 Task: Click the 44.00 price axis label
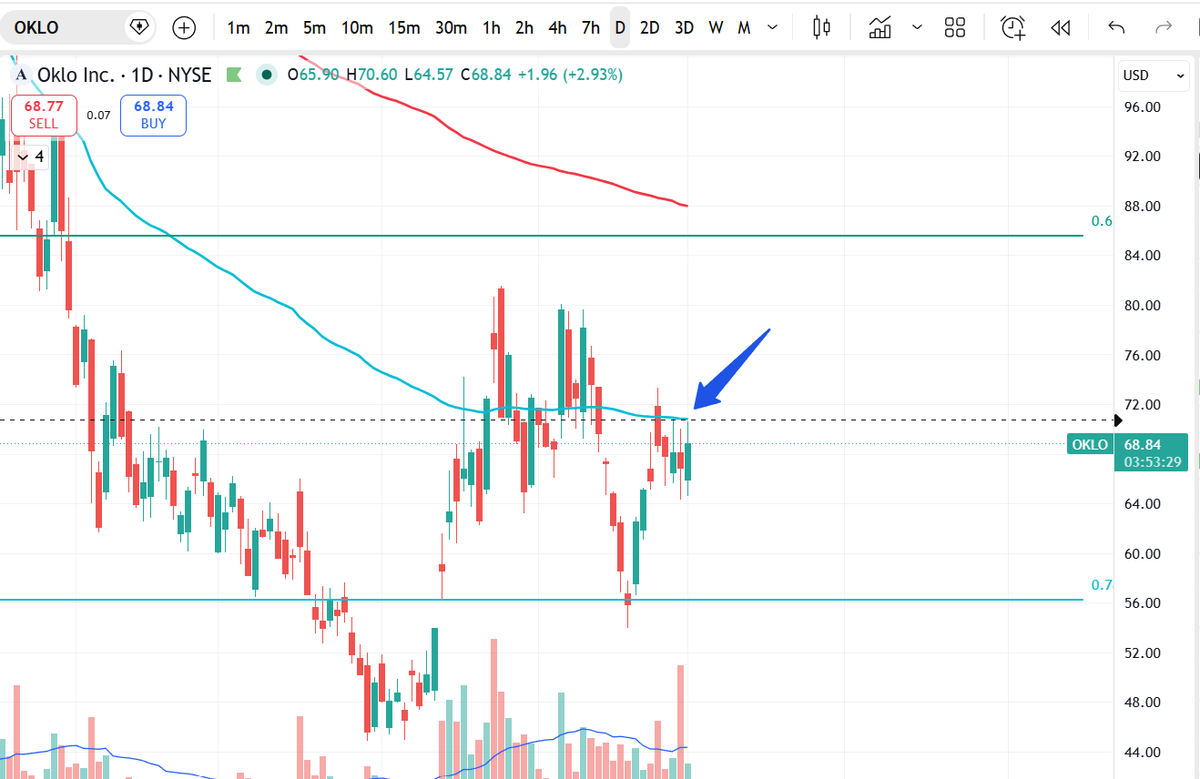[1140, 752]
